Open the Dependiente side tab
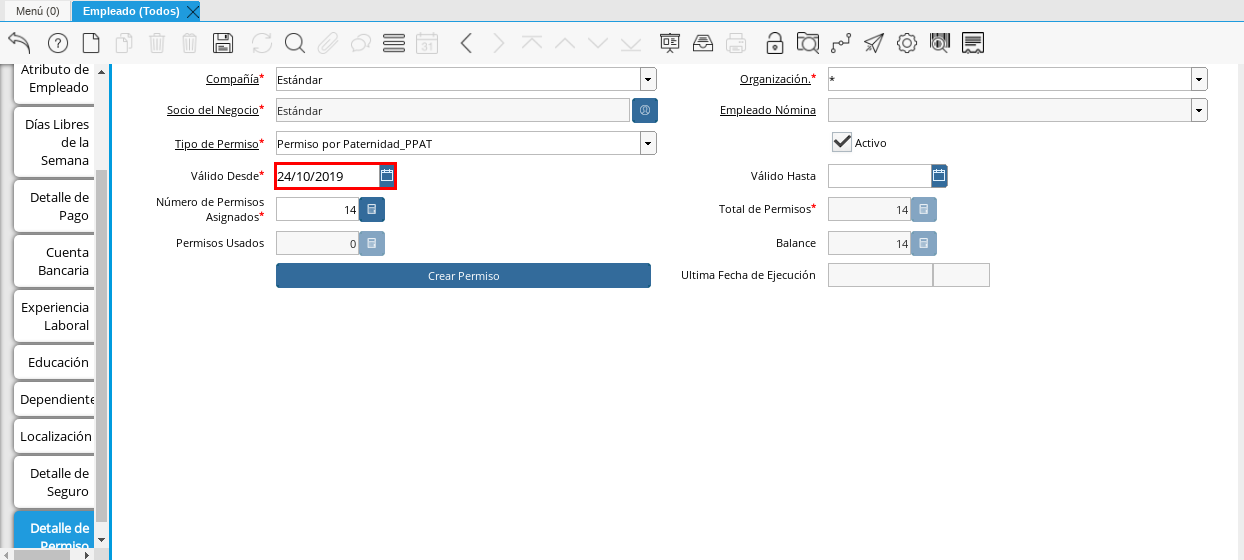Screen dimensions: 1244x560 point(55,399)
